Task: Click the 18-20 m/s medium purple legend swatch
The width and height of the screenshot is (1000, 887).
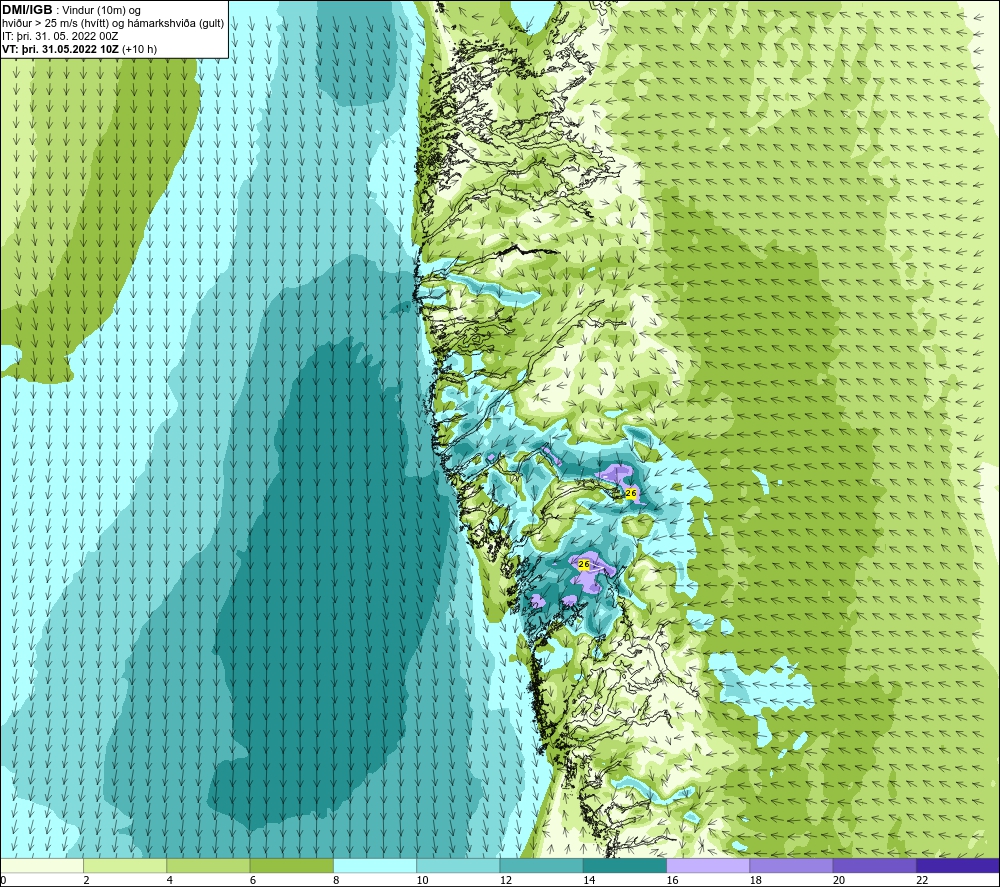Action: pyautogui.click(x=791, y=865)
